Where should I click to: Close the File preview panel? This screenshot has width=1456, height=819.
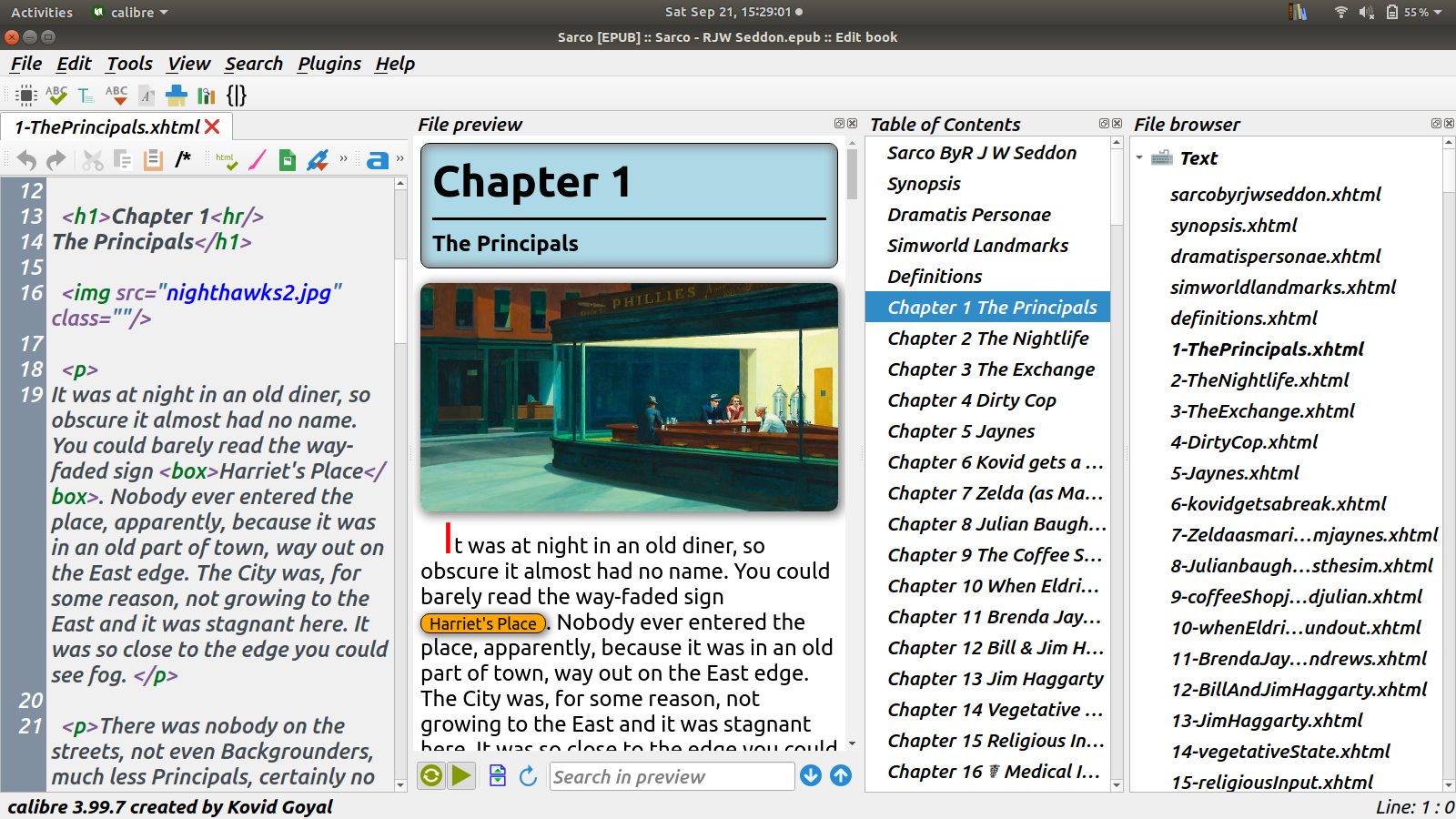[x=853, y=124]
